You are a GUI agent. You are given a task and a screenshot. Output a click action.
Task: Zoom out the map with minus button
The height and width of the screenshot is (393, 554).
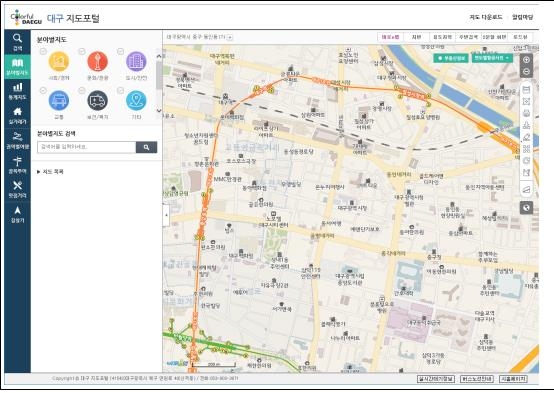[526, 72]
